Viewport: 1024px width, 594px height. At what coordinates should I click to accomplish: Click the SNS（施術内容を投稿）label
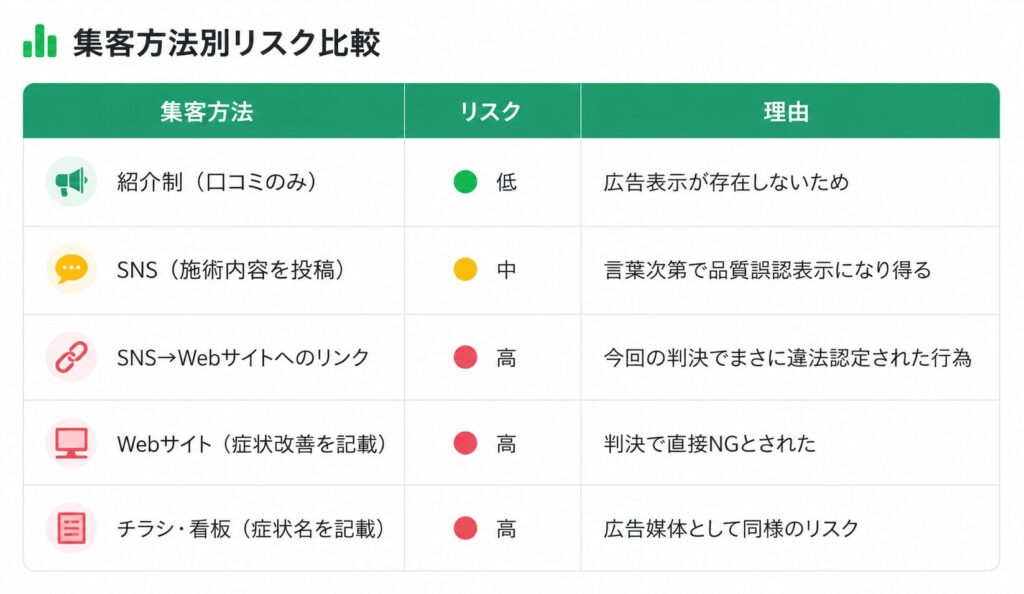tap(231, 270)
